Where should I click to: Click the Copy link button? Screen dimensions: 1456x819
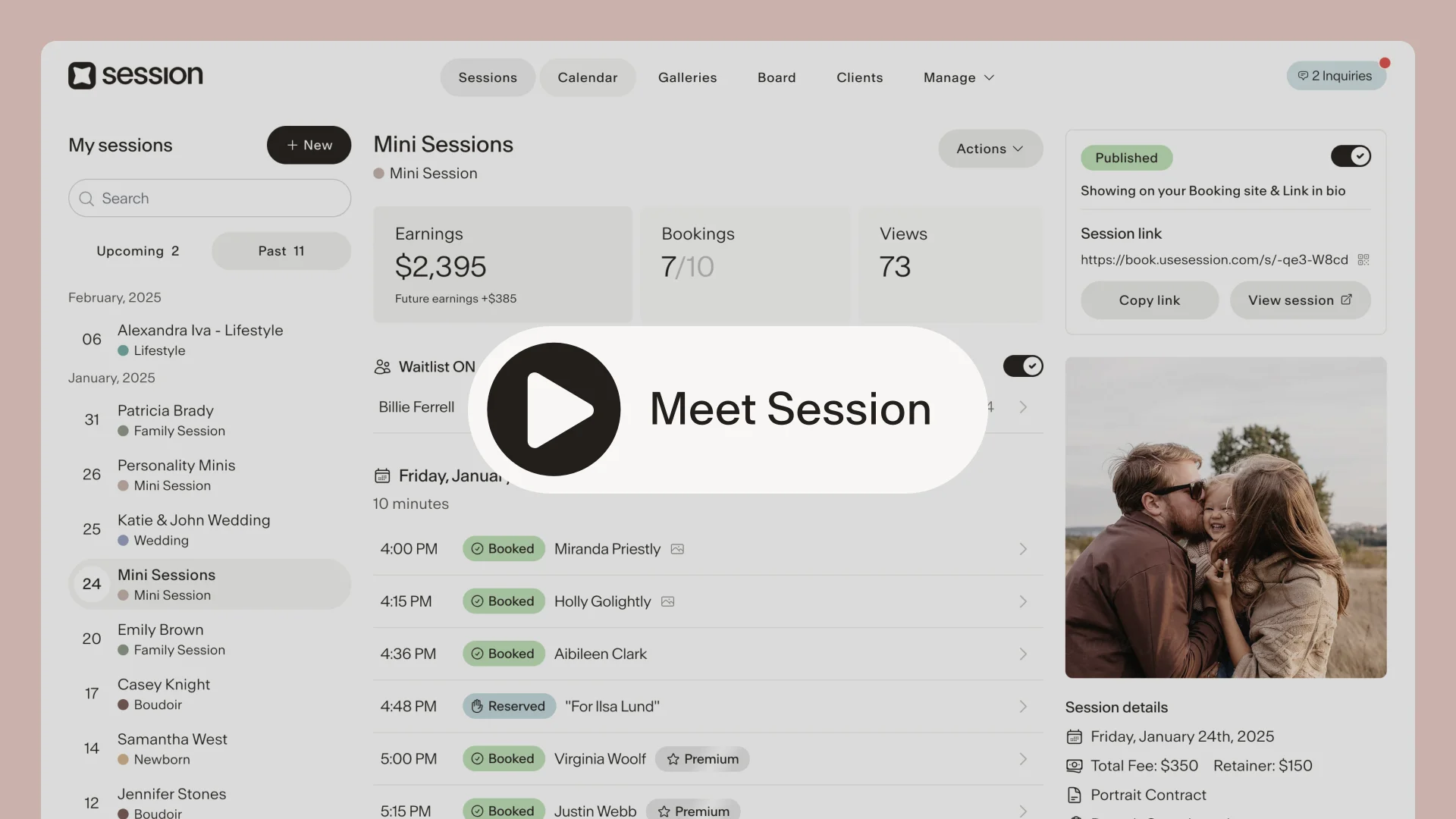1149,300
